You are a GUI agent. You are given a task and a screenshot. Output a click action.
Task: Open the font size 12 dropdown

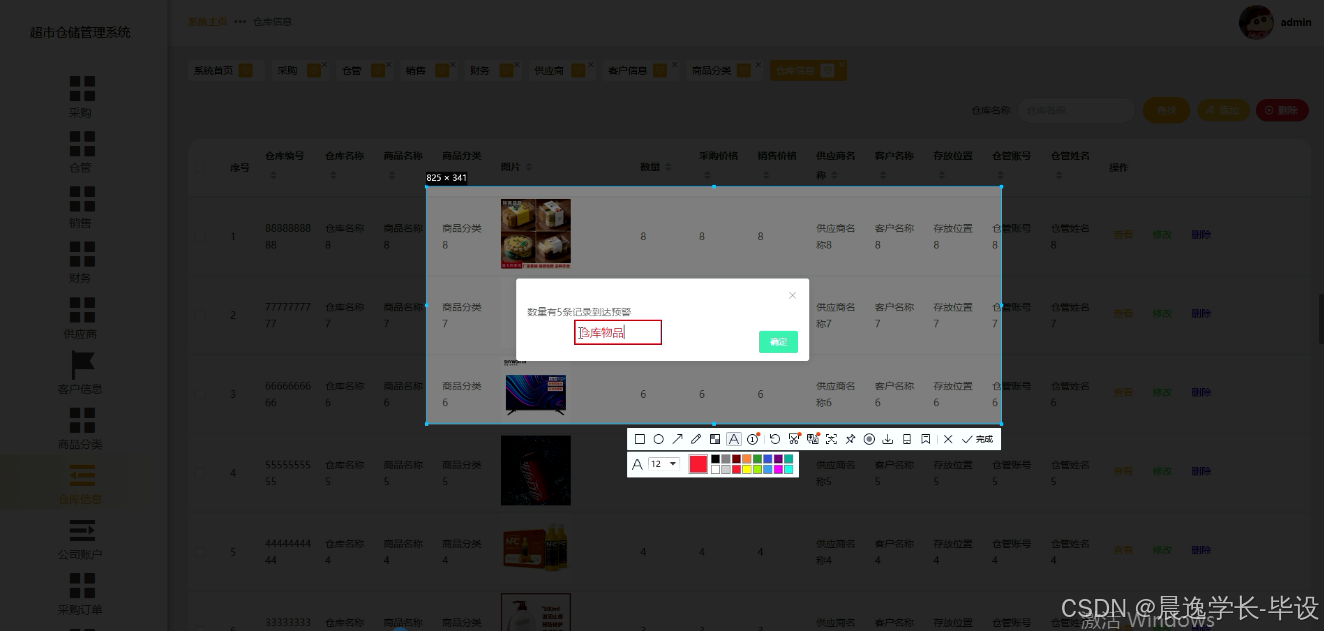(x=665, y=464)
